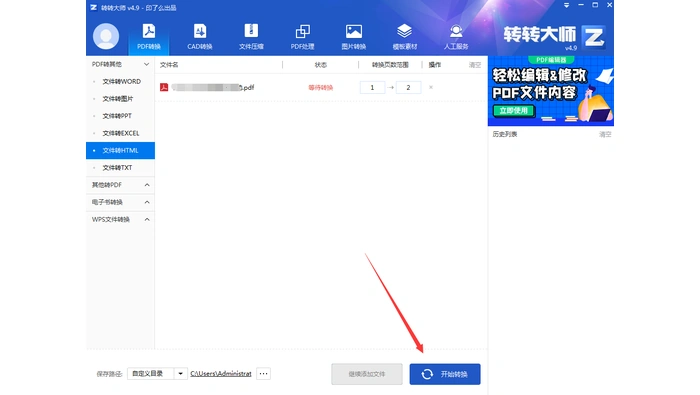Open the 模板素材 section

404,37
